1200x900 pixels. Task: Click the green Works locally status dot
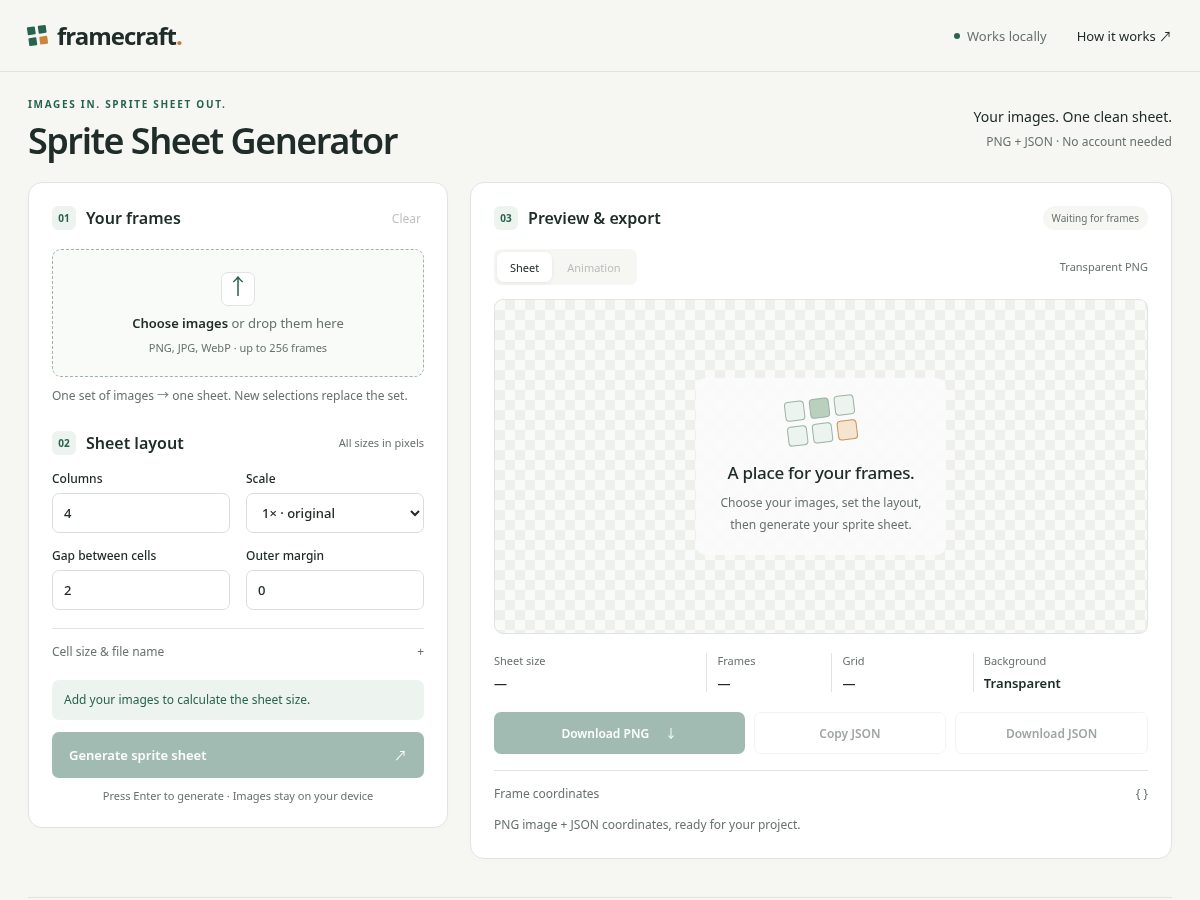pyautogui.click(x=957, y=36)
